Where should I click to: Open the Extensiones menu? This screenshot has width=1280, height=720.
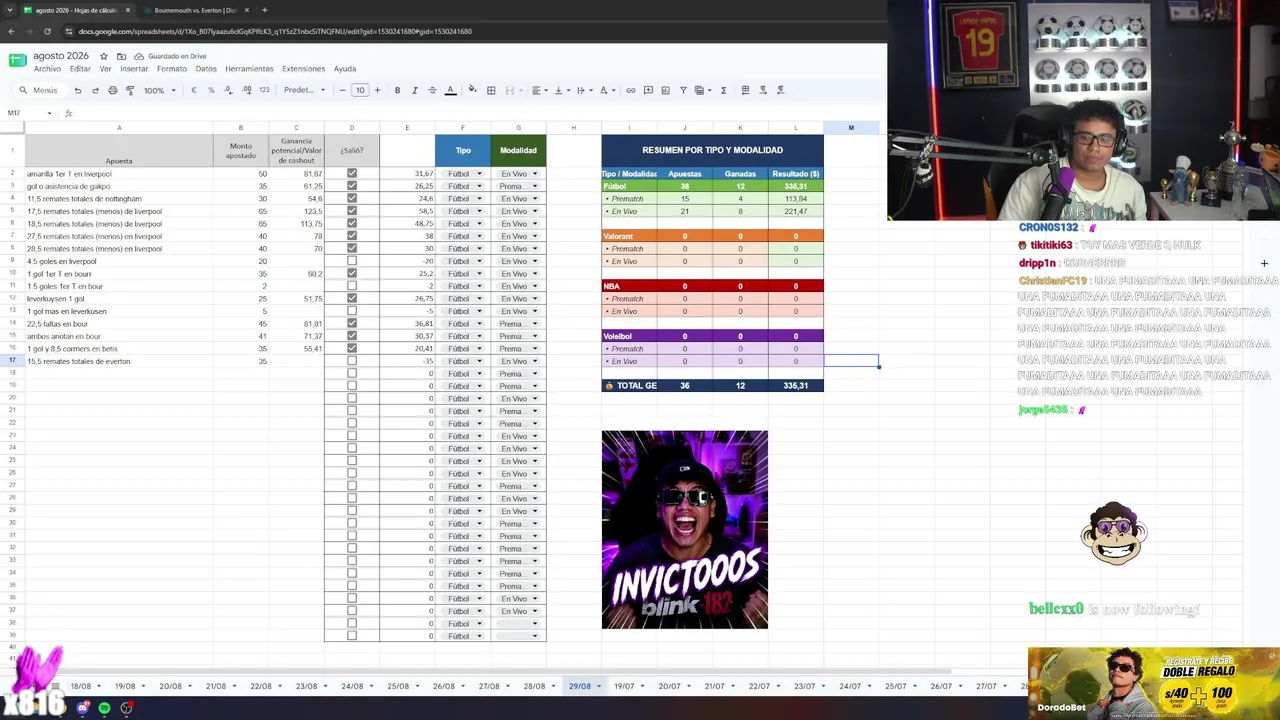click(x=303, y=69)
